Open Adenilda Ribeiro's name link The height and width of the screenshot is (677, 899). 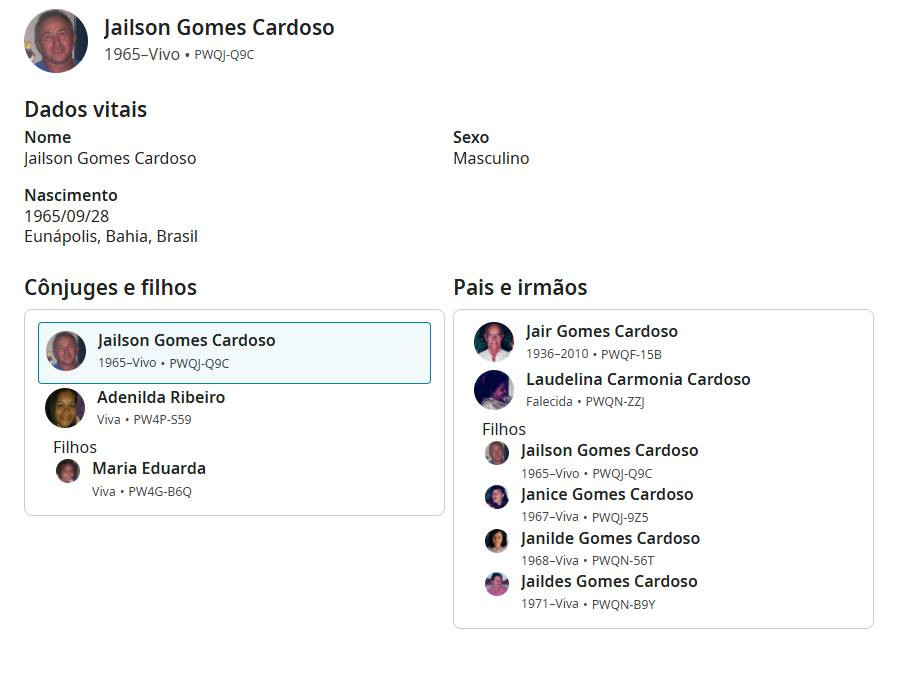click(161, 398)
